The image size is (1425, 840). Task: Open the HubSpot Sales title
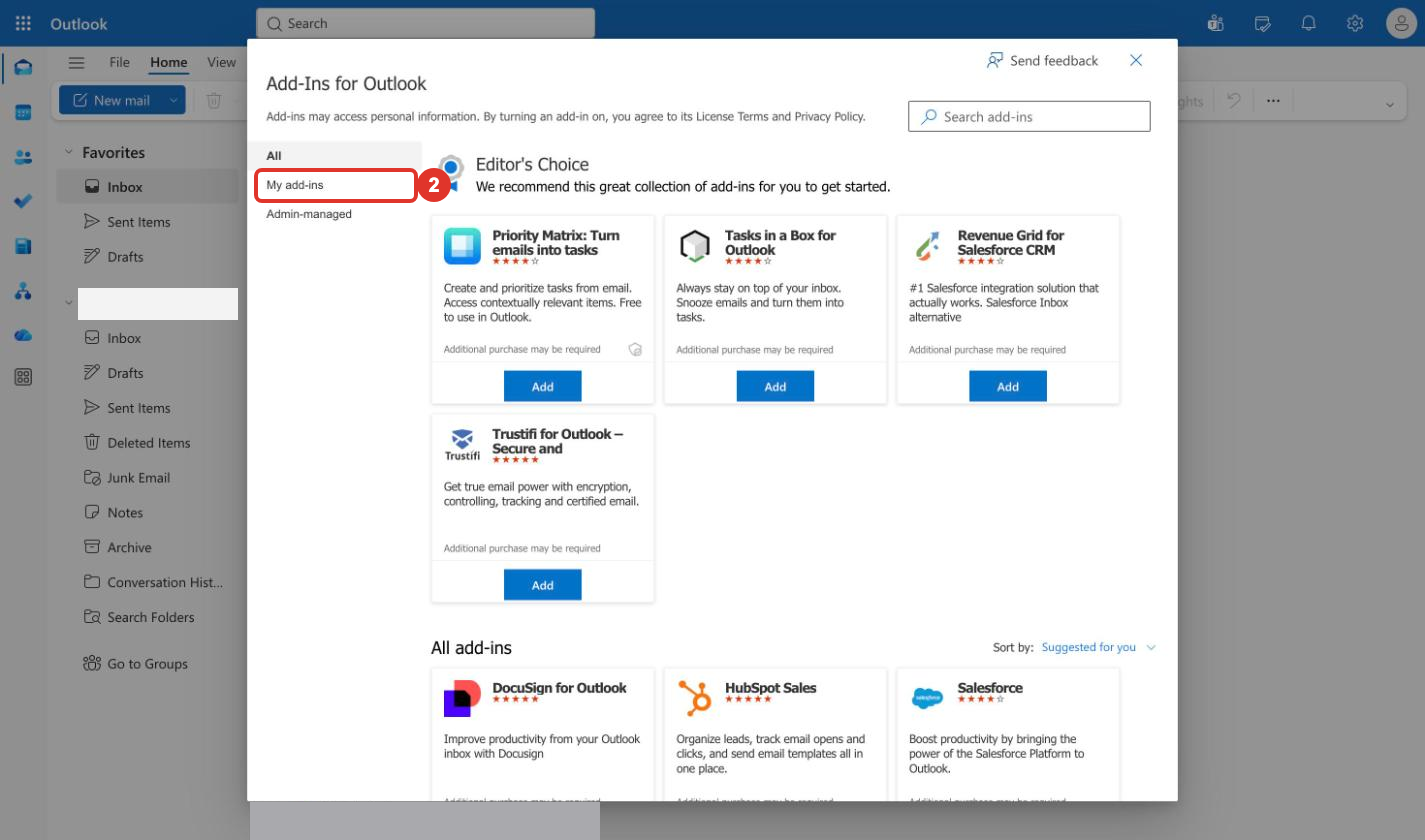770,688
